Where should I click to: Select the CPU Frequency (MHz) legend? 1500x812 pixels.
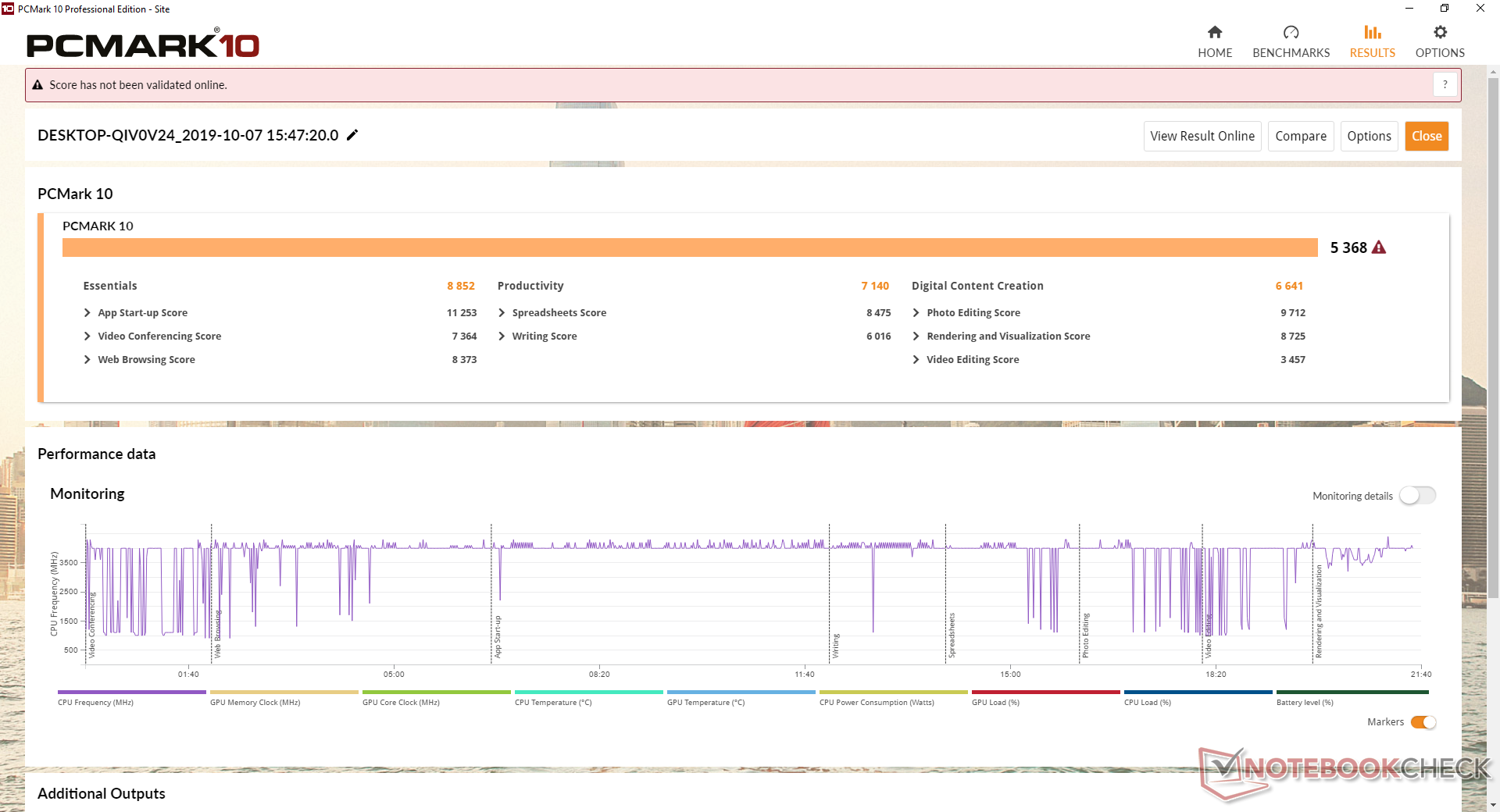(x=131, y=698)
